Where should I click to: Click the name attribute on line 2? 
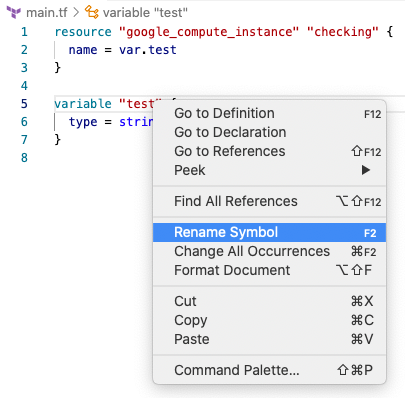tap(83, 50)
